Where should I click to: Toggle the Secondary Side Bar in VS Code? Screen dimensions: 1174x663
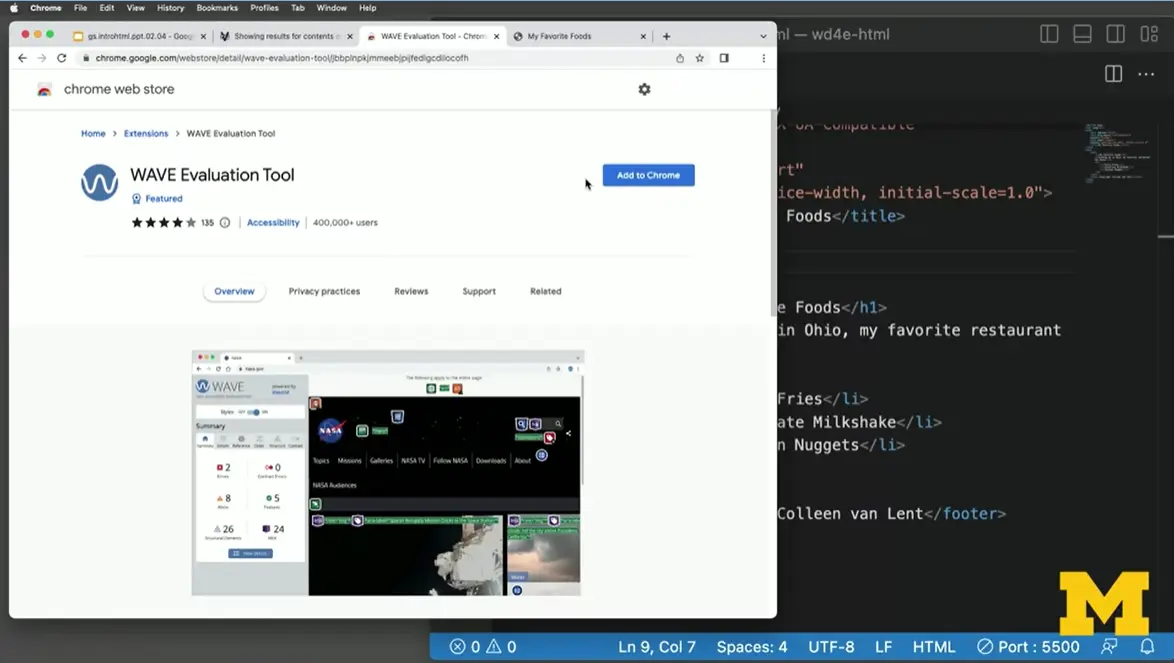tap(1115, 33)
